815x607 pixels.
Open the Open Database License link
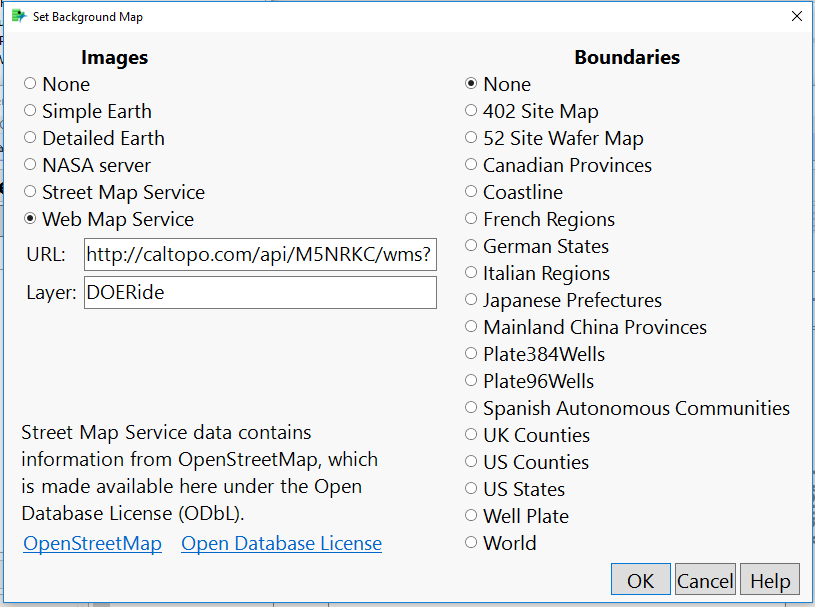pos(281,544)
